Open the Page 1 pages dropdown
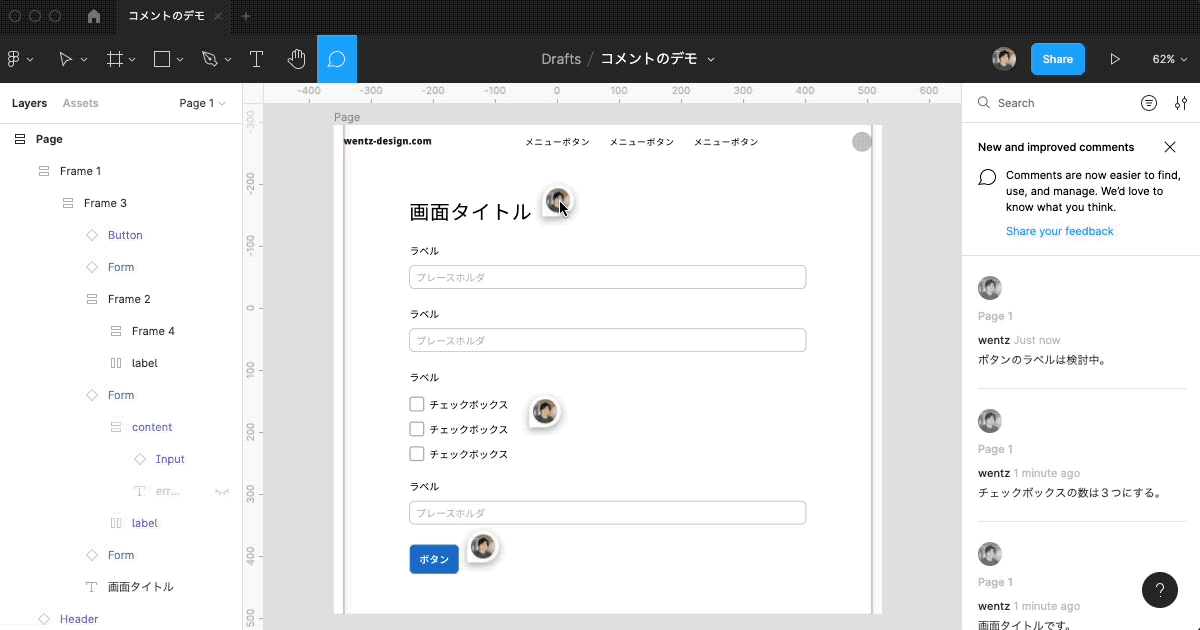This screenshot has width=1200, height=630. 202,103
